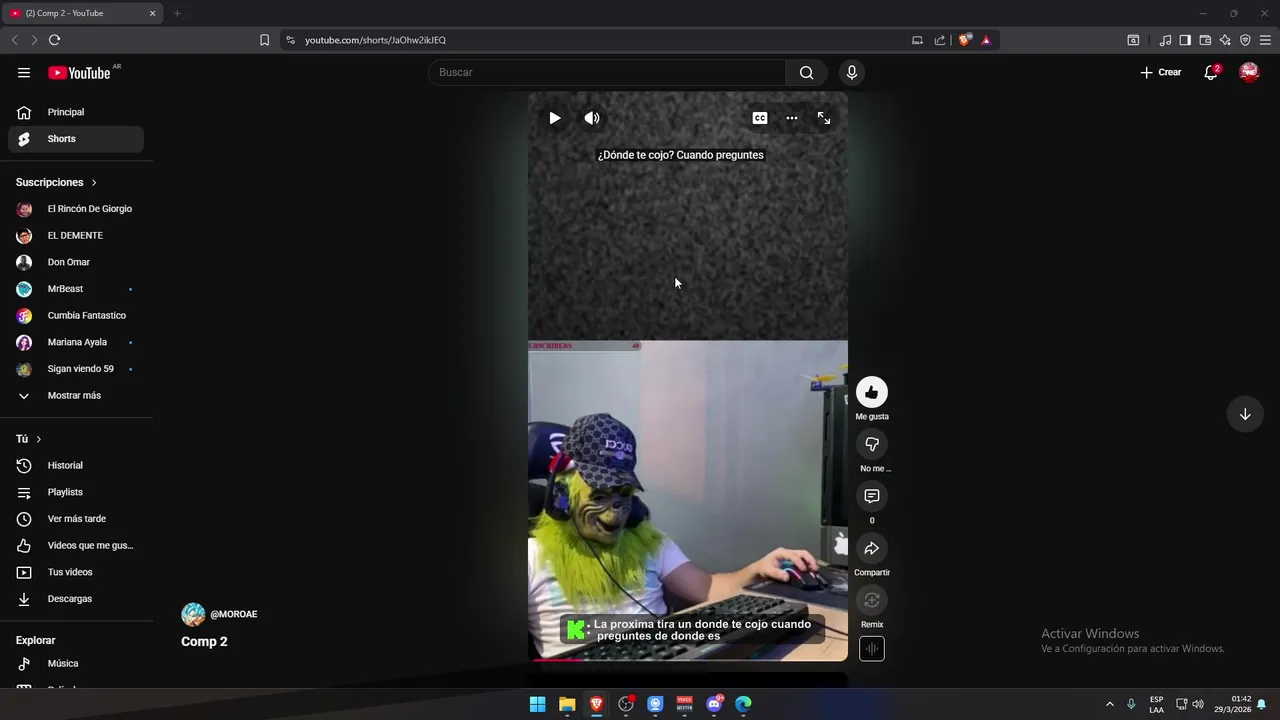
Task: Open Música under Explorar
Action: pos(76,664)
